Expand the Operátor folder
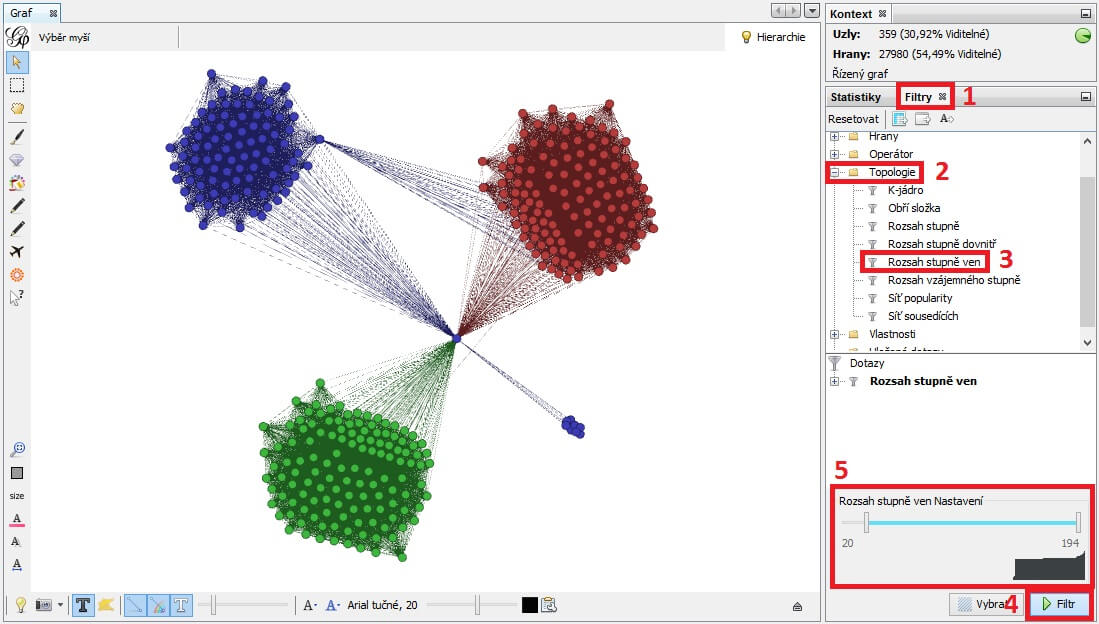The image size is (1099, 624). coord(834,154)
